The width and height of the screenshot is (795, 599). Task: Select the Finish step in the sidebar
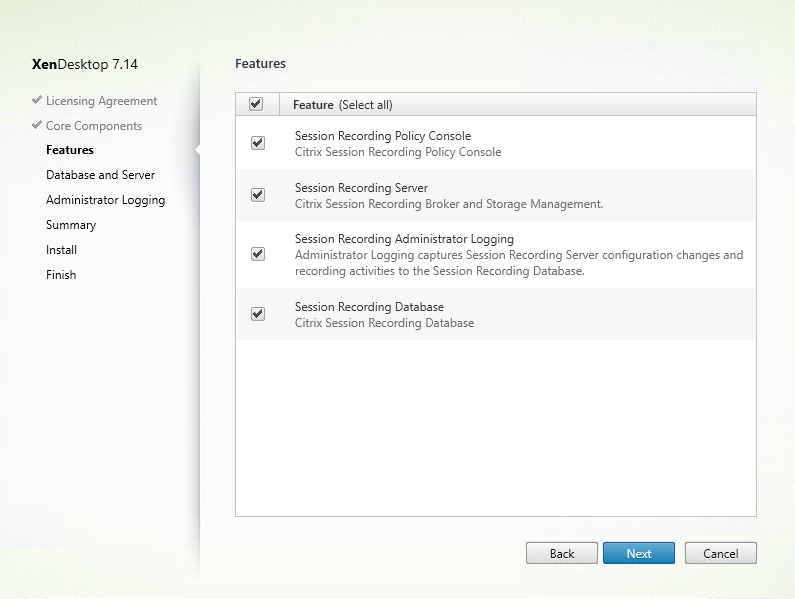click(61, 275)
